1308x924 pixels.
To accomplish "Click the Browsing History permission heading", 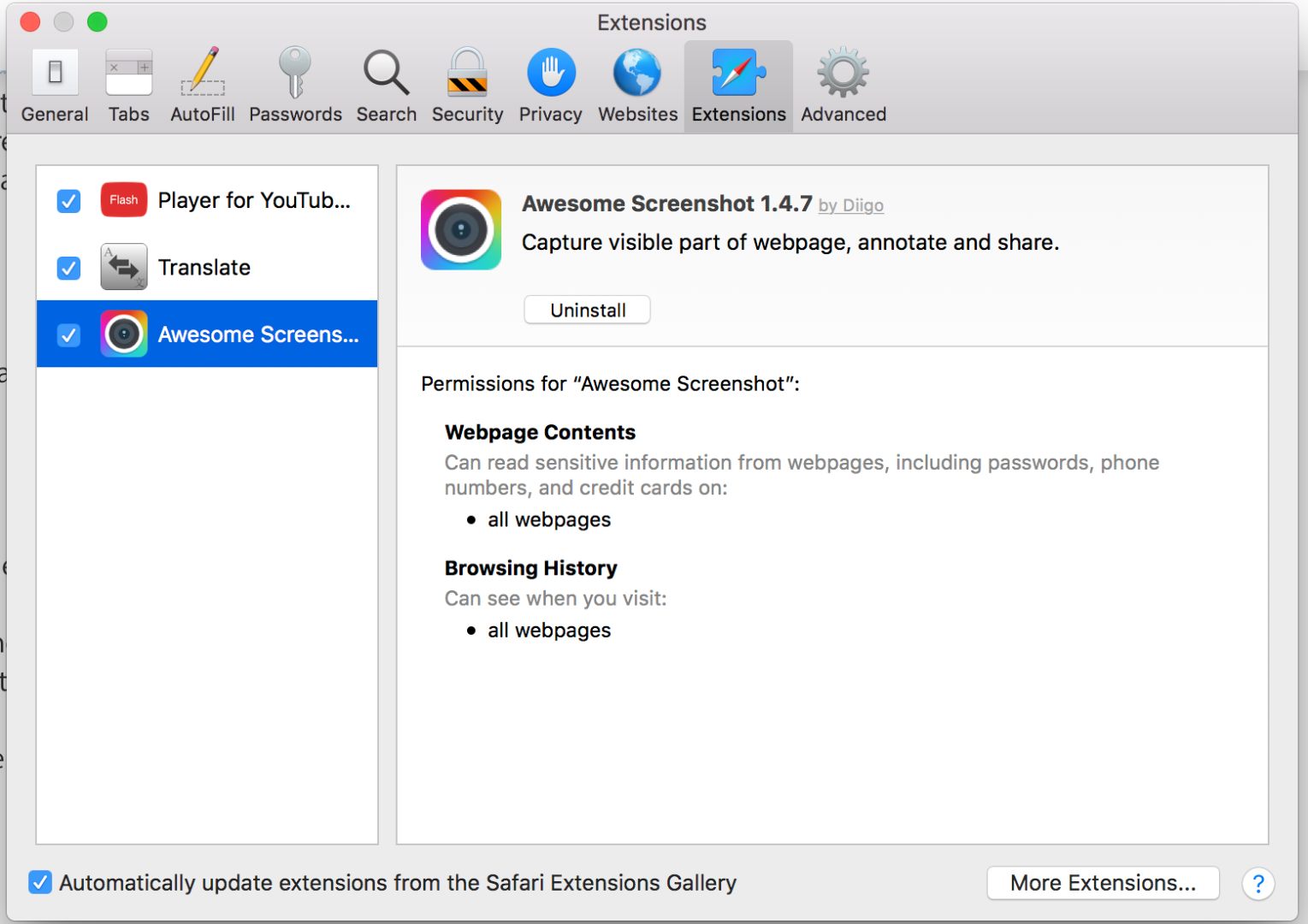I will point(531,568).
